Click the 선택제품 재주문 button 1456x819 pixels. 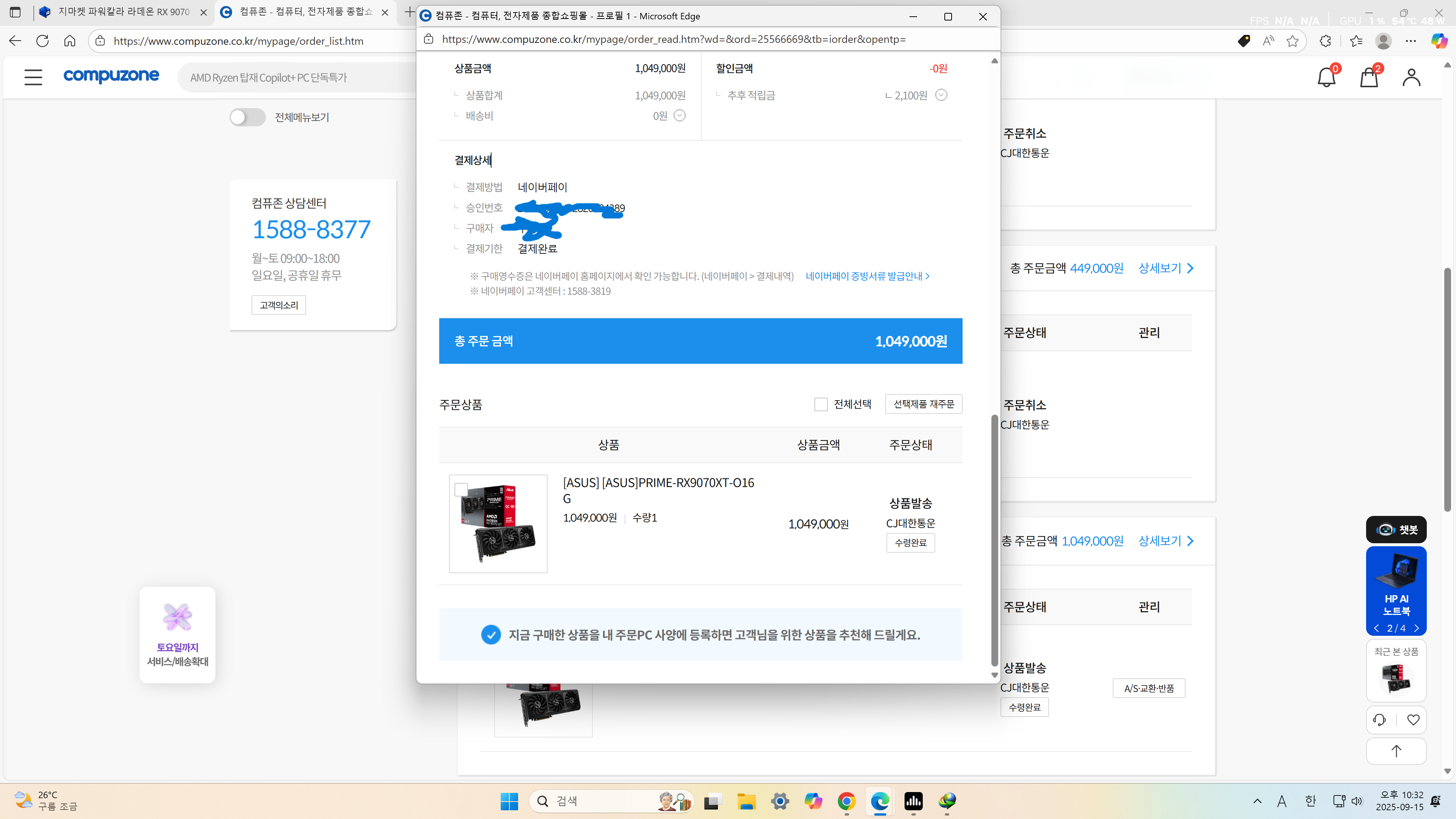924,404
